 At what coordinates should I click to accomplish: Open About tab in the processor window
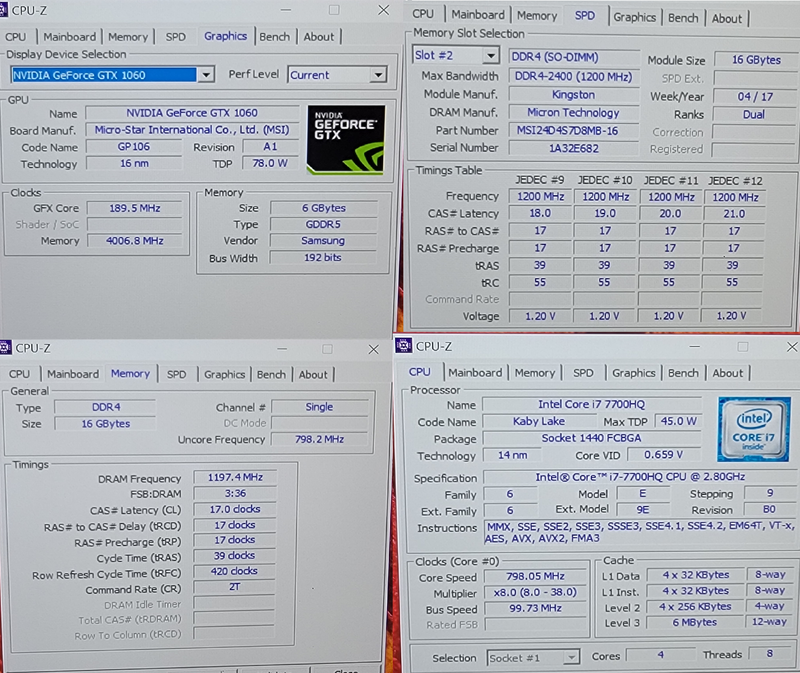(x=728, y=372)
